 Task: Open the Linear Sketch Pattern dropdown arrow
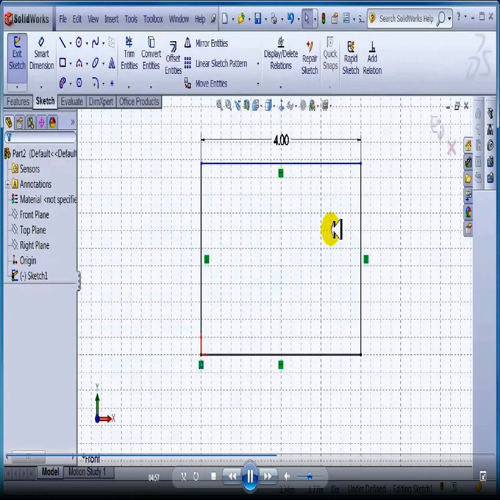pyautogui.click(x=258, y=64)
